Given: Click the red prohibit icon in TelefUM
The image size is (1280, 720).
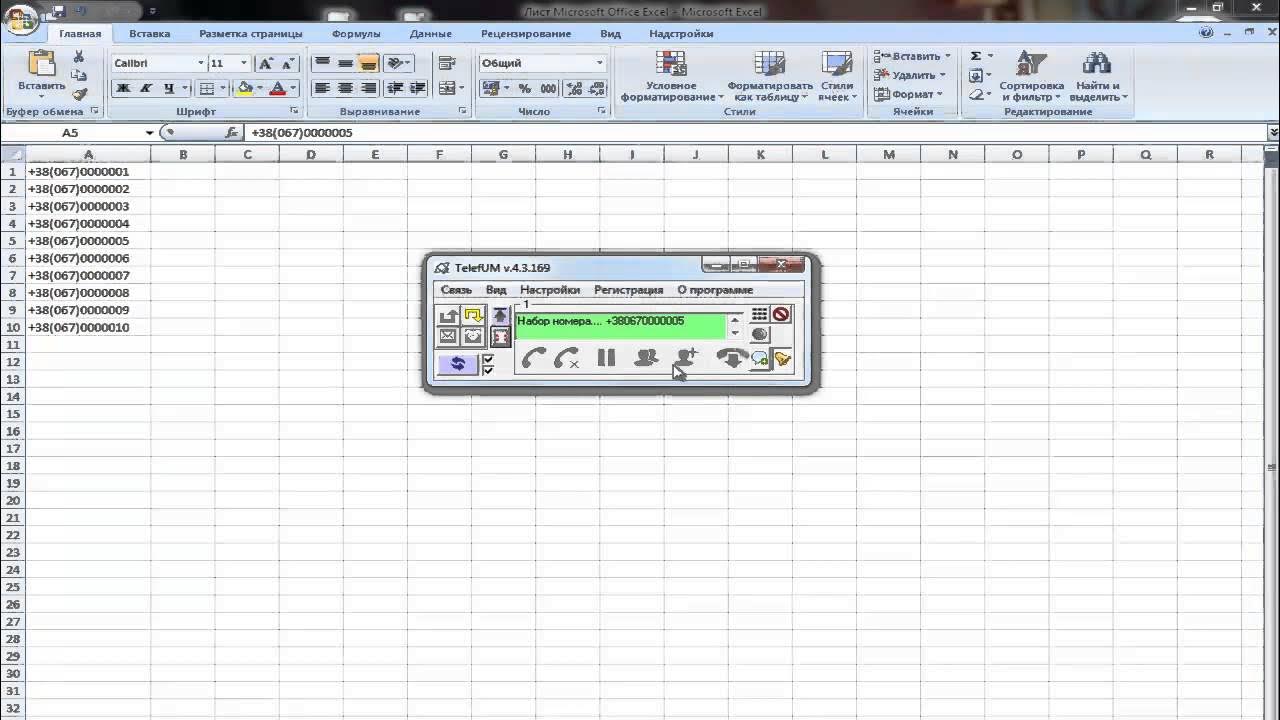Looking at the screenshot, I should click(x=781, y=314).
